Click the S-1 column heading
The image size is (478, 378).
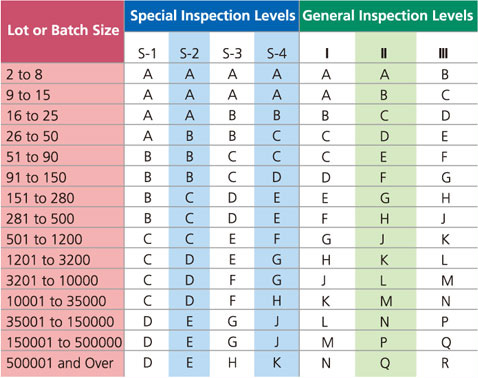click(147, 53)
